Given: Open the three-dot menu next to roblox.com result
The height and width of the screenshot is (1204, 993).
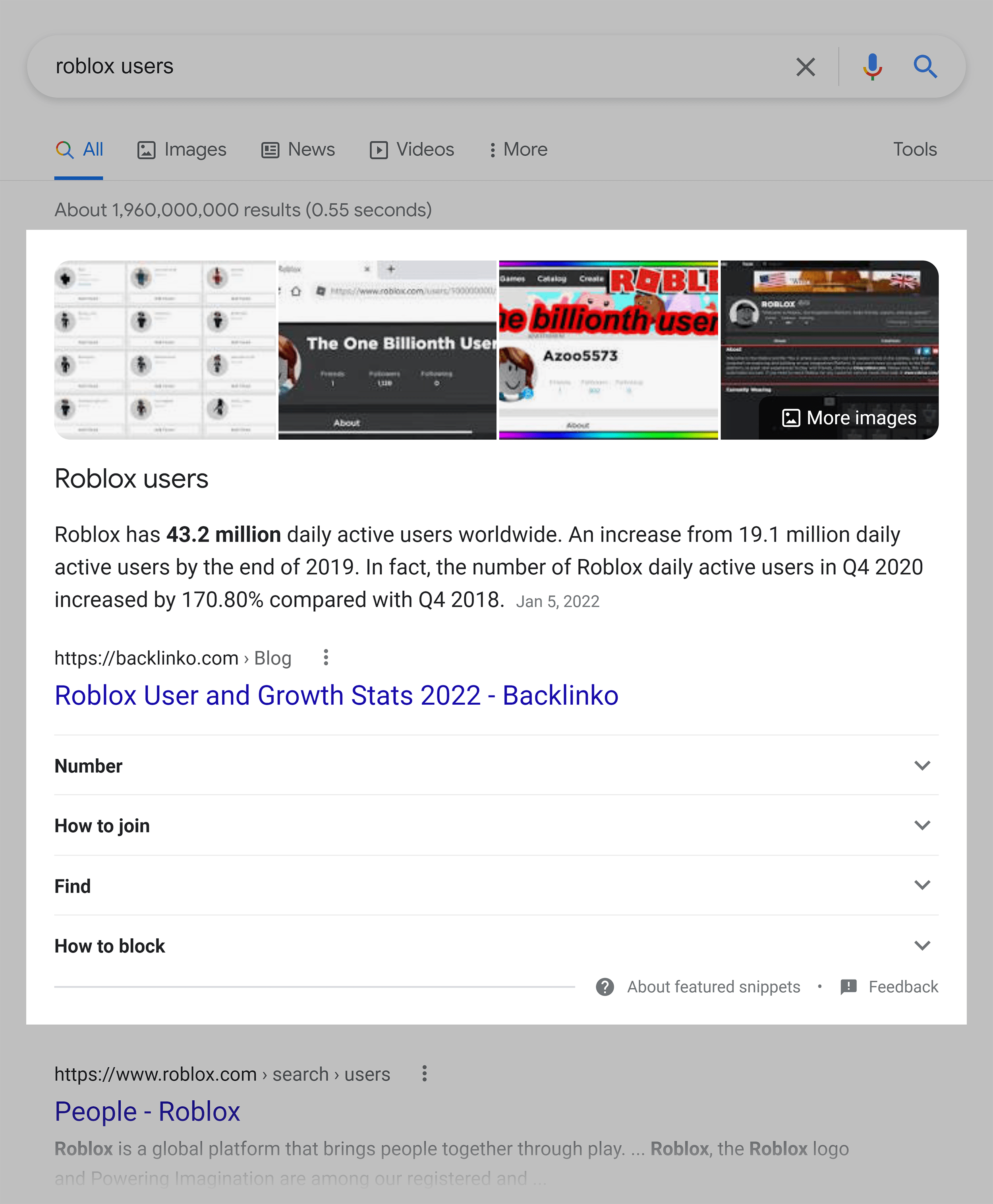Looking at the screenshot, I should click(x=425, y=1074).
